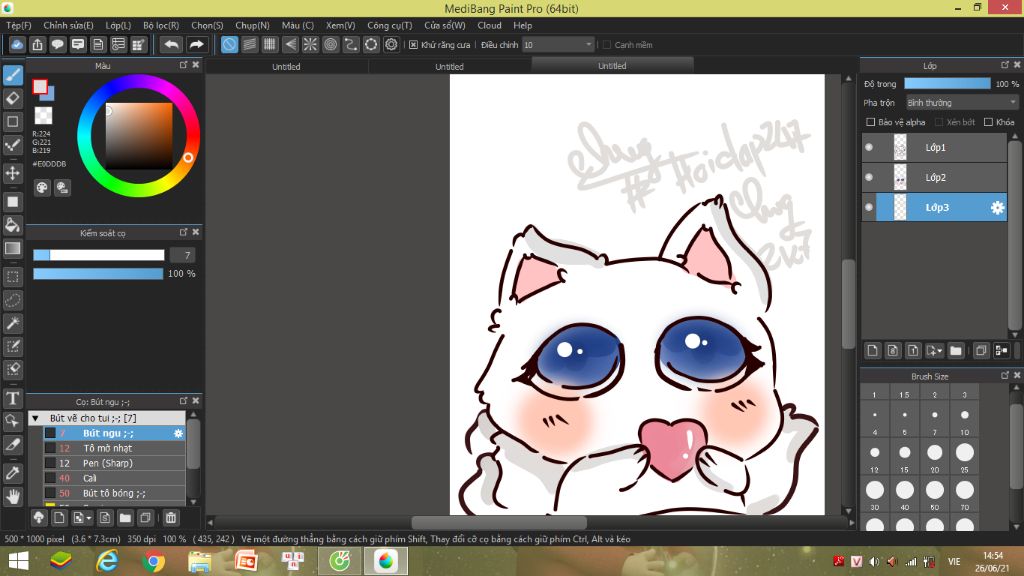Delete brush using trash icon
1024x576 pixels.
(x=170, y=518)
